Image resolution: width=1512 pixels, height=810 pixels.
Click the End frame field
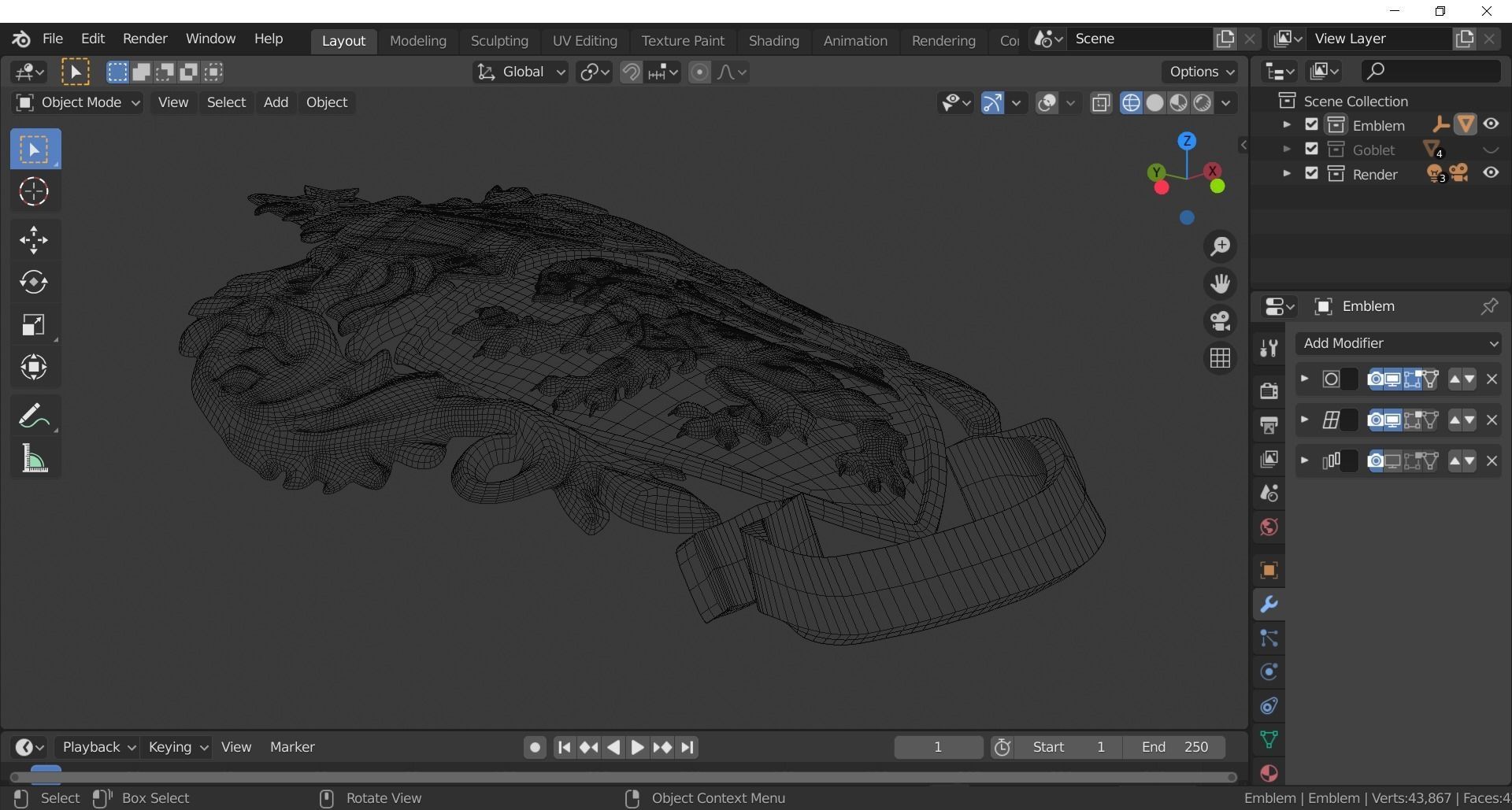[x=1174, y=747]
